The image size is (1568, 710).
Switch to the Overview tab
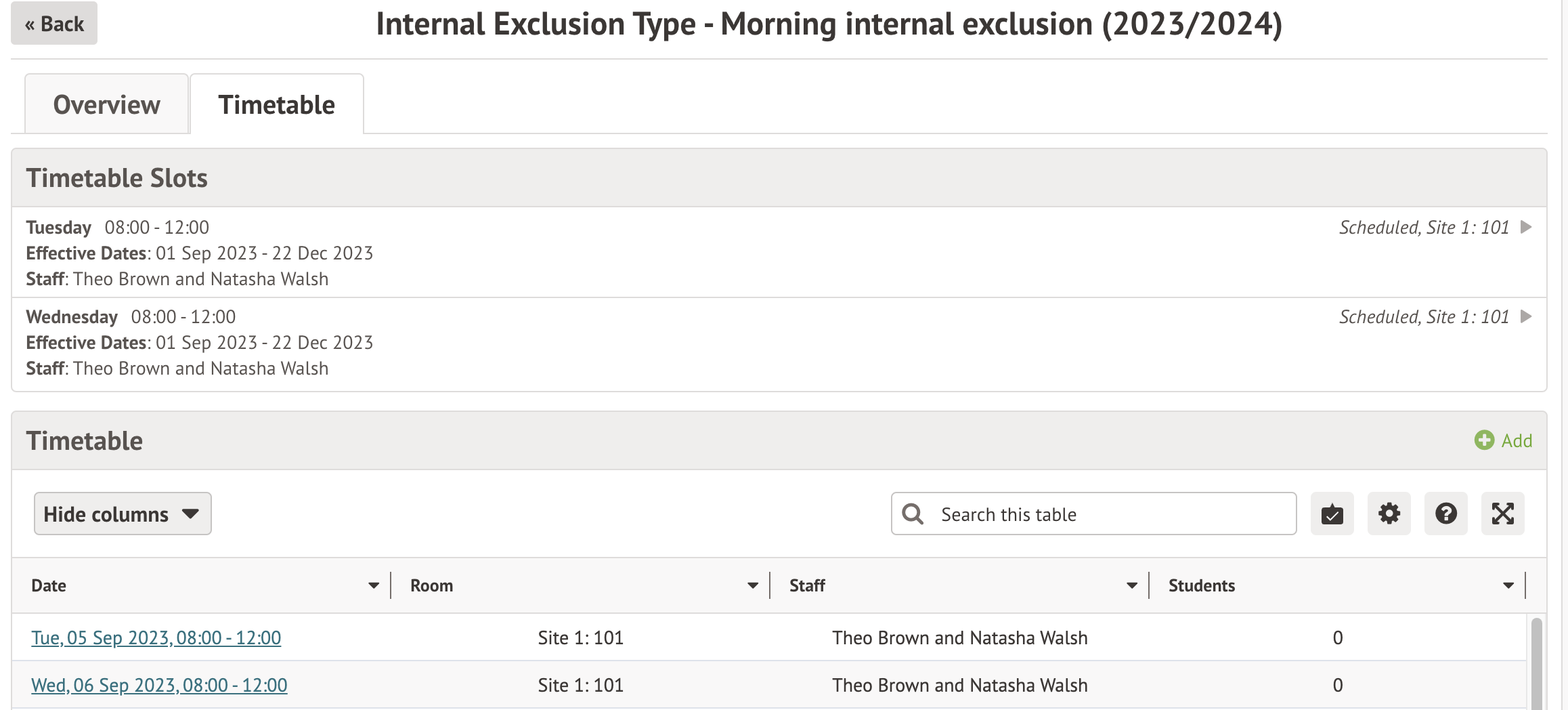(106, 105)
